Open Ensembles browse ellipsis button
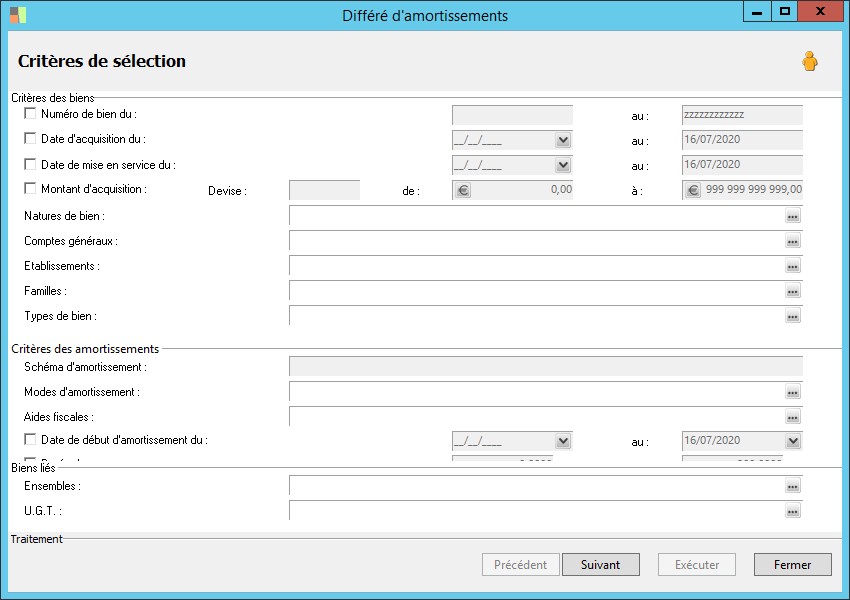Screen dimensions: 850x600 click(793, 486)
